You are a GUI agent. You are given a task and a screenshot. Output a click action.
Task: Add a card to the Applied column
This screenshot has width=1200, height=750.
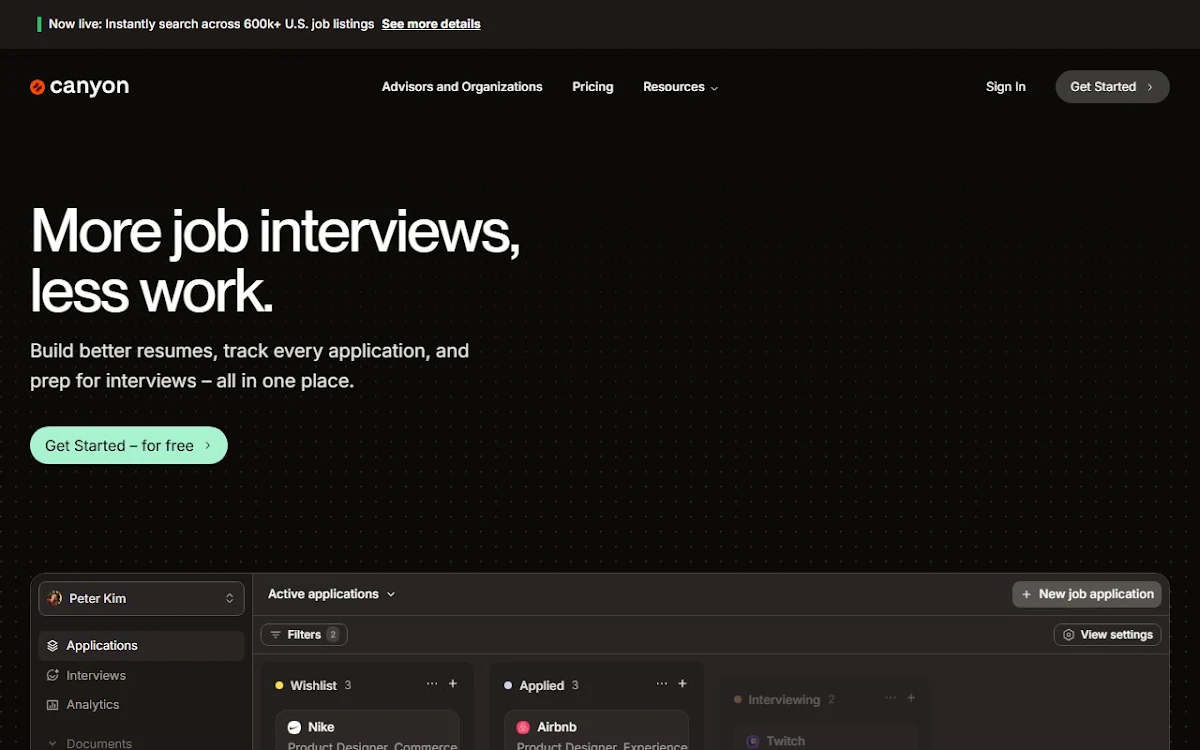(x=683, y=684)
